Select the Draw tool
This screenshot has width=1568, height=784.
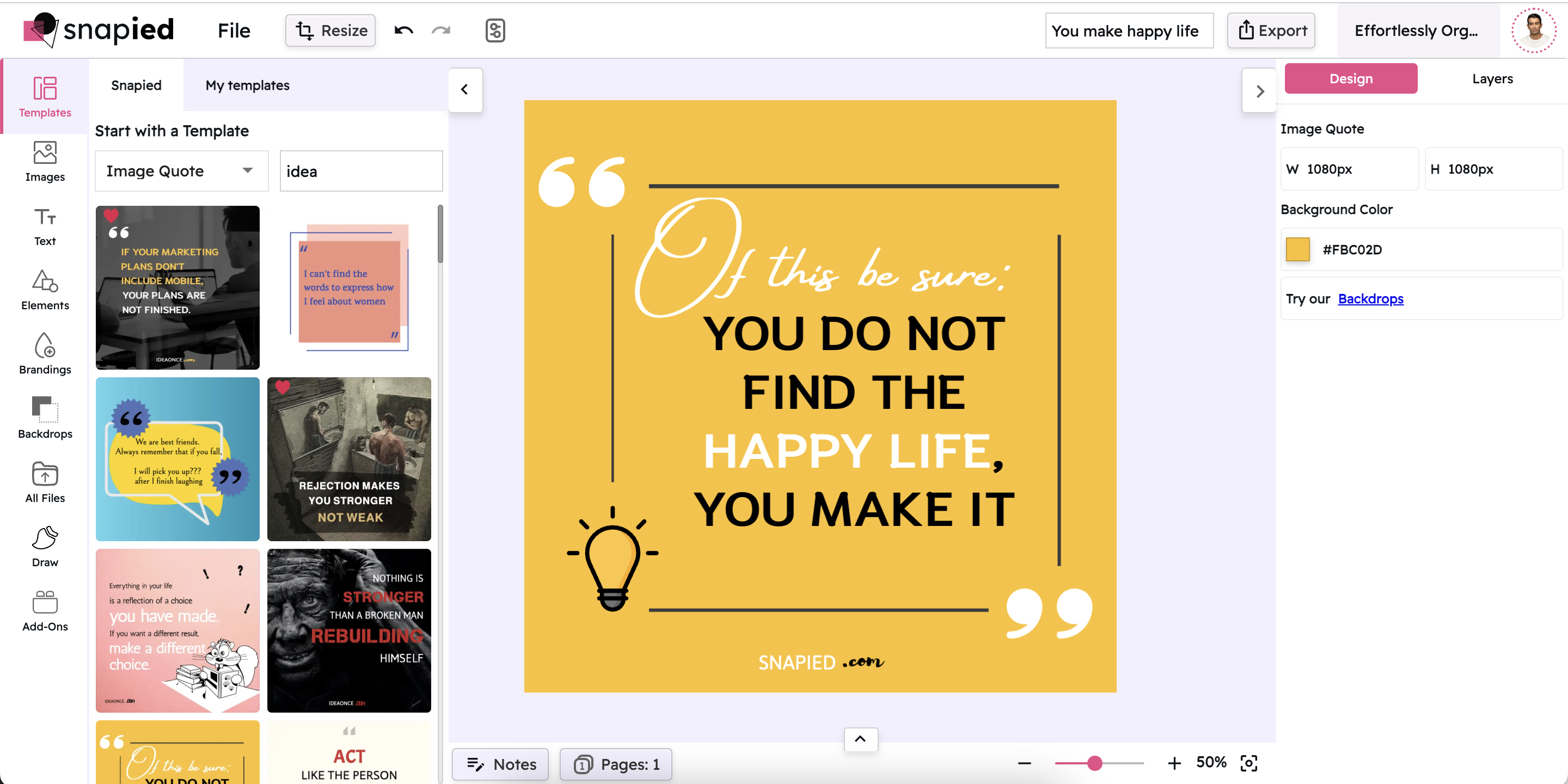pyautogui.click(x=45, y=547)
